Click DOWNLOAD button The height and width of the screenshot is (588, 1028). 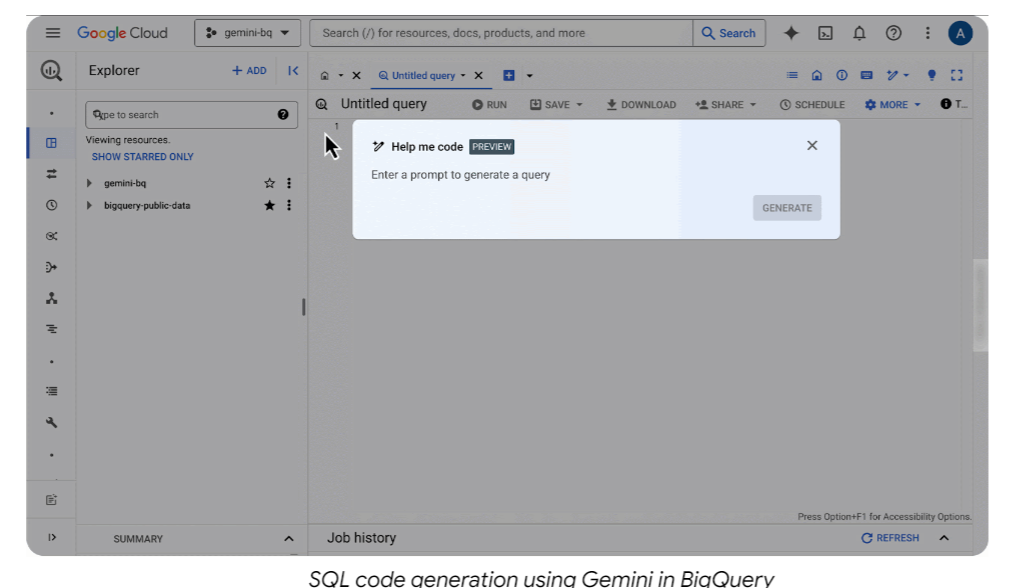click(641, 105)
